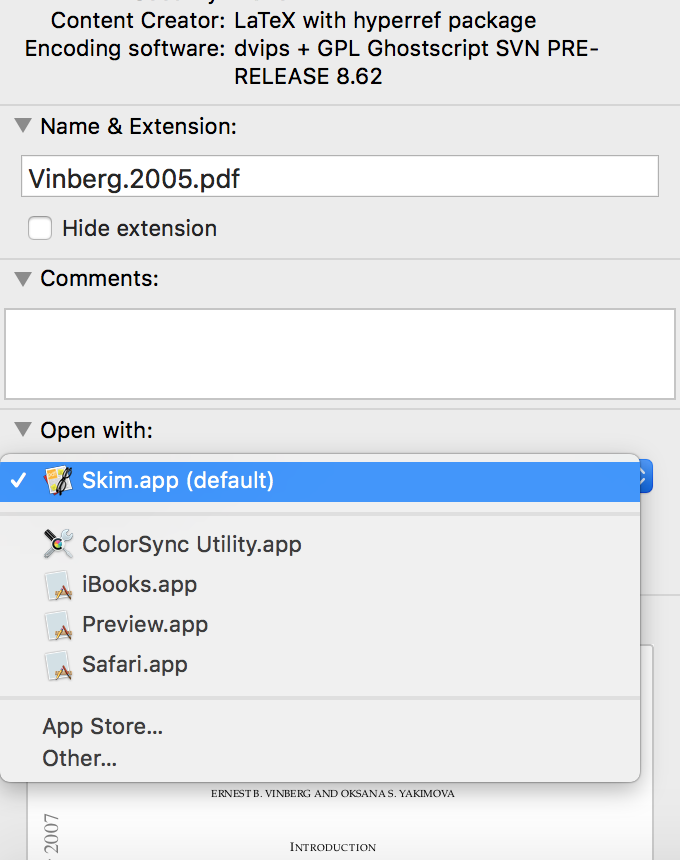
Task: Click inside the Comments text box
Action: coord(339,354)
